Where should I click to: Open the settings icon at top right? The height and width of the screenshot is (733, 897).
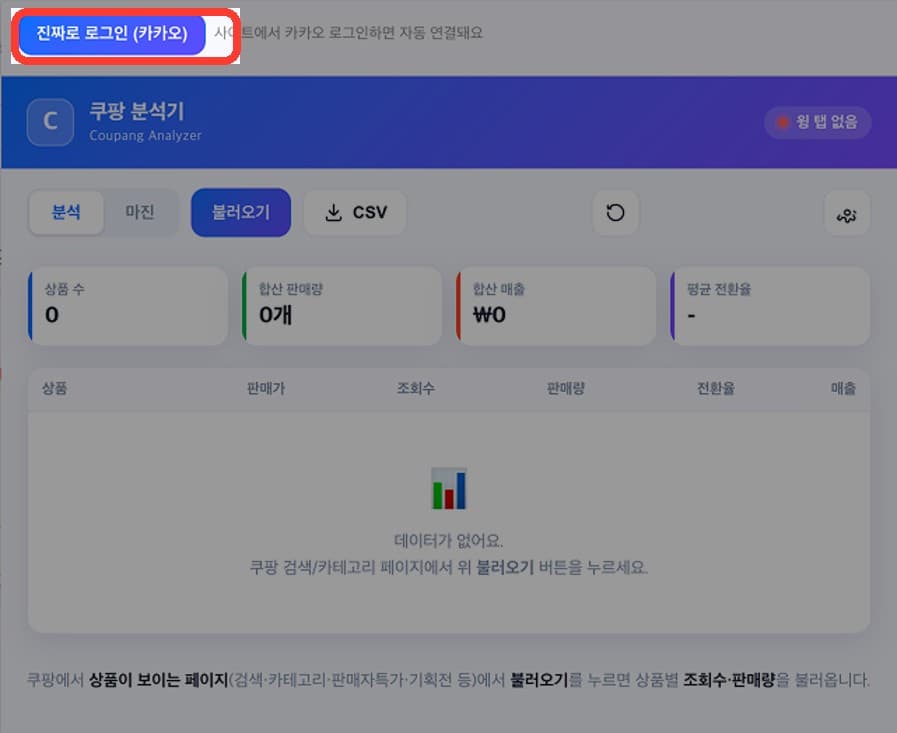[847, 214]
